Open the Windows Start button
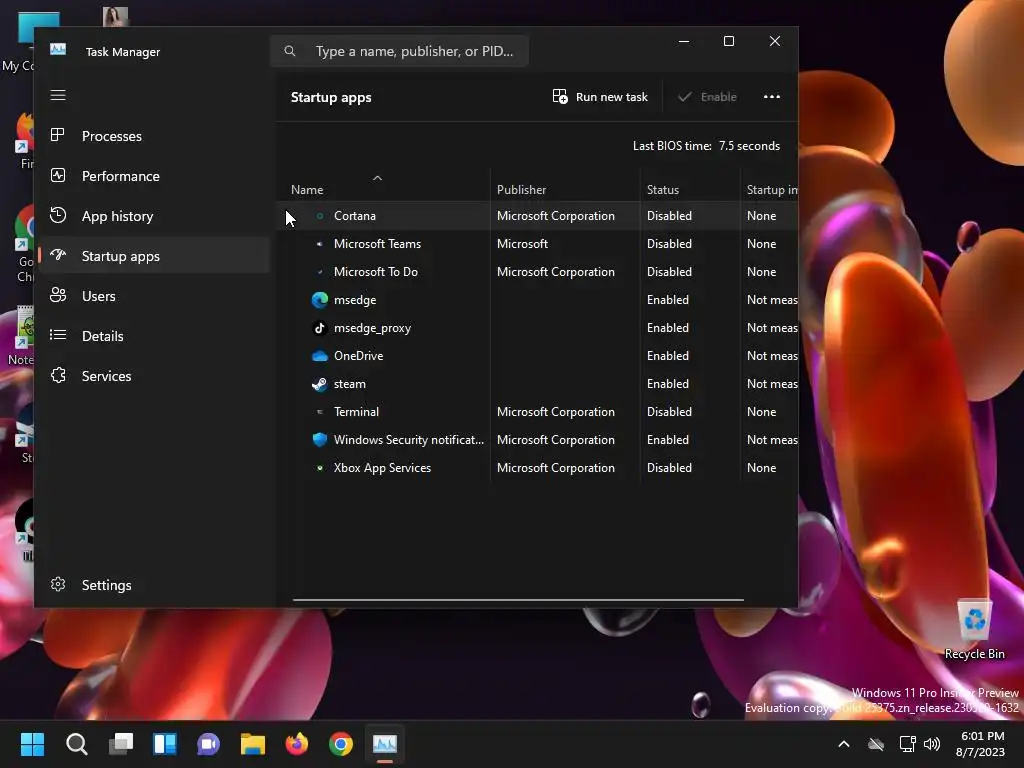1024x768 pixels. click(32, 744)
